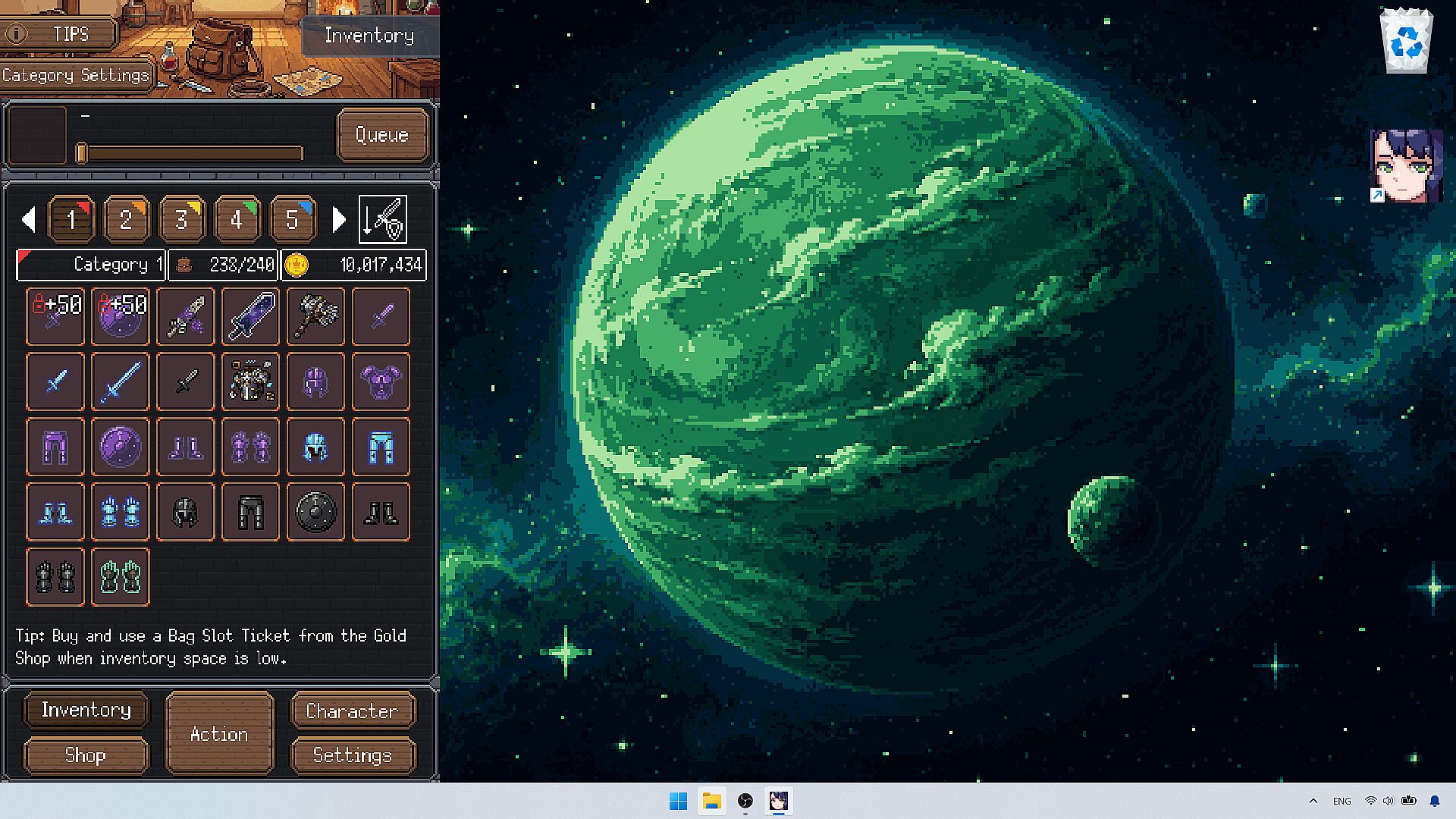Select the black boots item

coord(381,512)
